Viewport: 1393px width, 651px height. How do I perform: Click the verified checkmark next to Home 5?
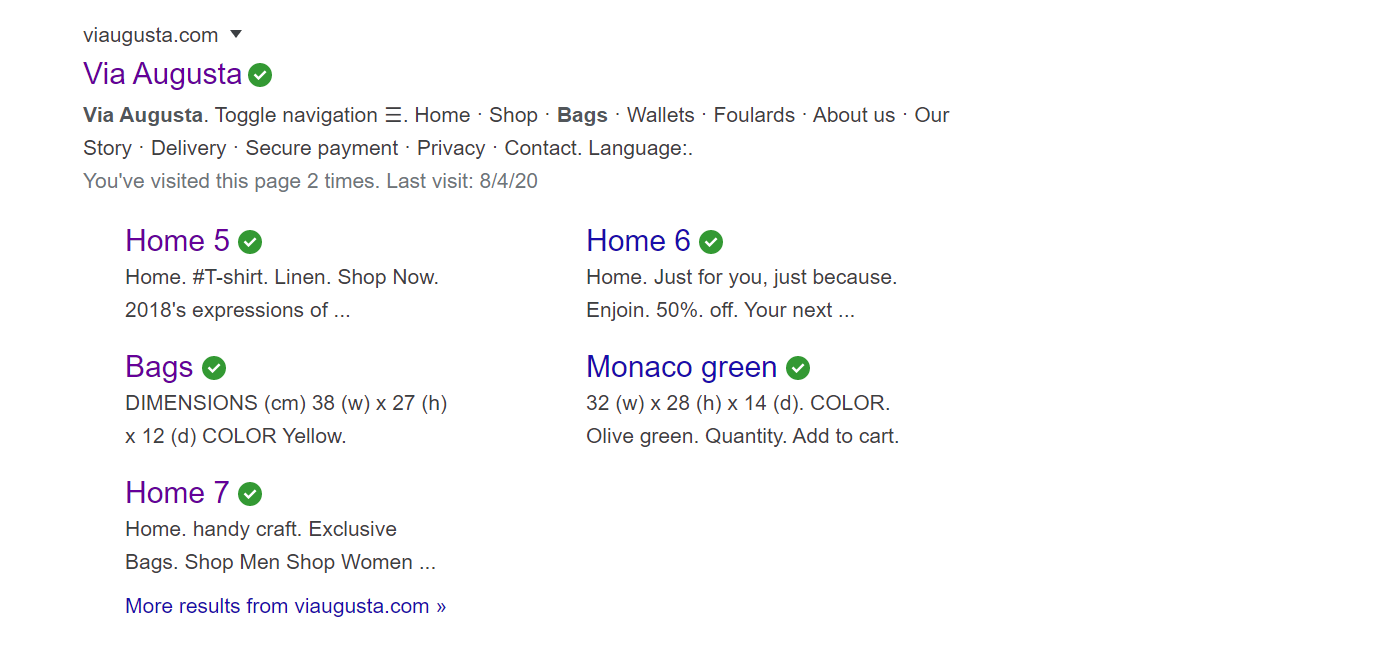250,242
